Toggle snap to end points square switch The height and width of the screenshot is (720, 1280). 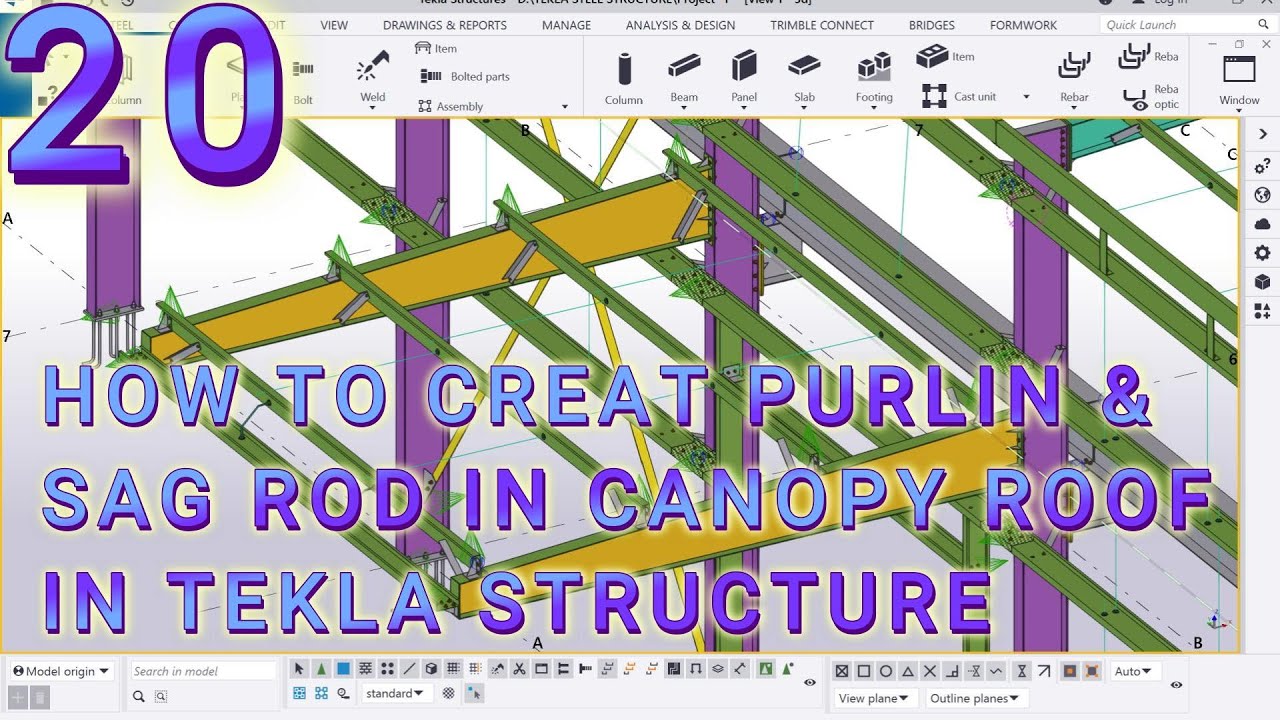[x=864, y=671]
